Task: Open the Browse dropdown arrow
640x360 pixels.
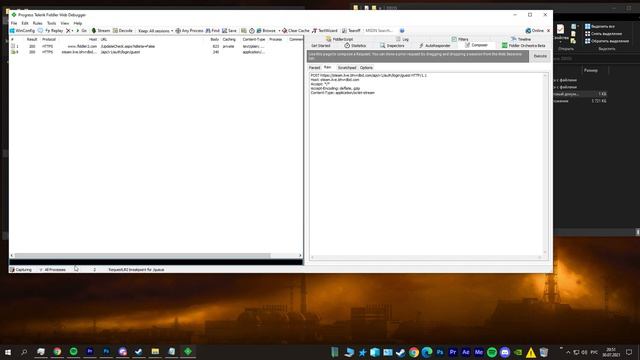Action: point(279,31)
